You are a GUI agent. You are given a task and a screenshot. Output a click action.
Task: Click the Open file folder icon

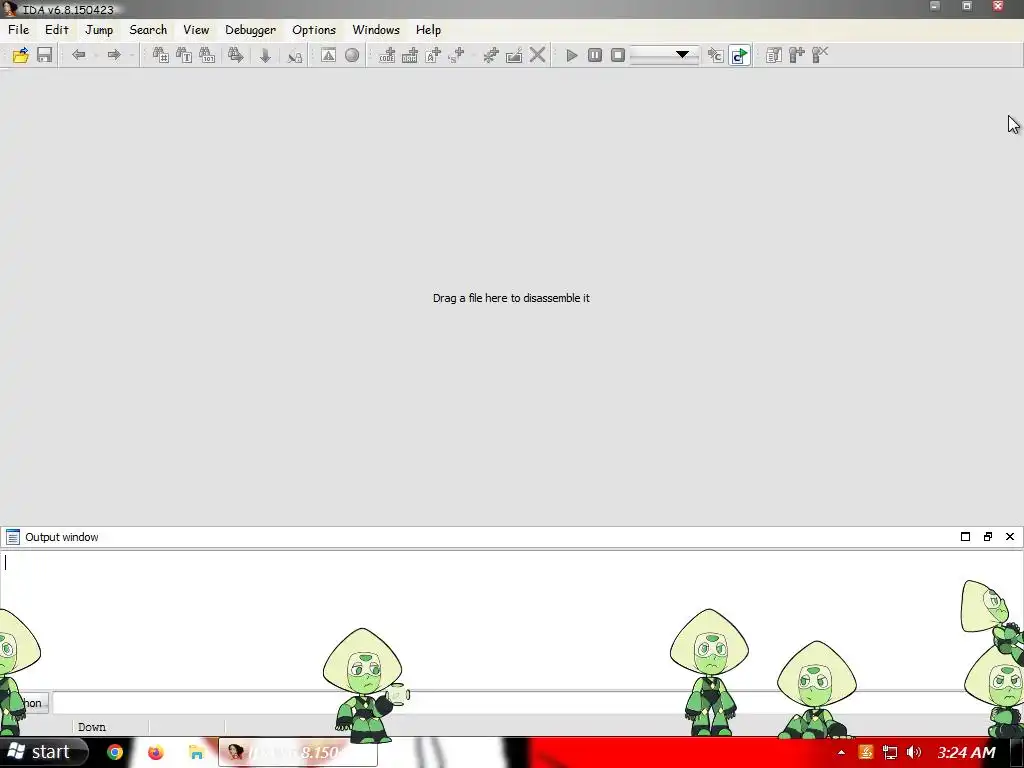point(21,56)
